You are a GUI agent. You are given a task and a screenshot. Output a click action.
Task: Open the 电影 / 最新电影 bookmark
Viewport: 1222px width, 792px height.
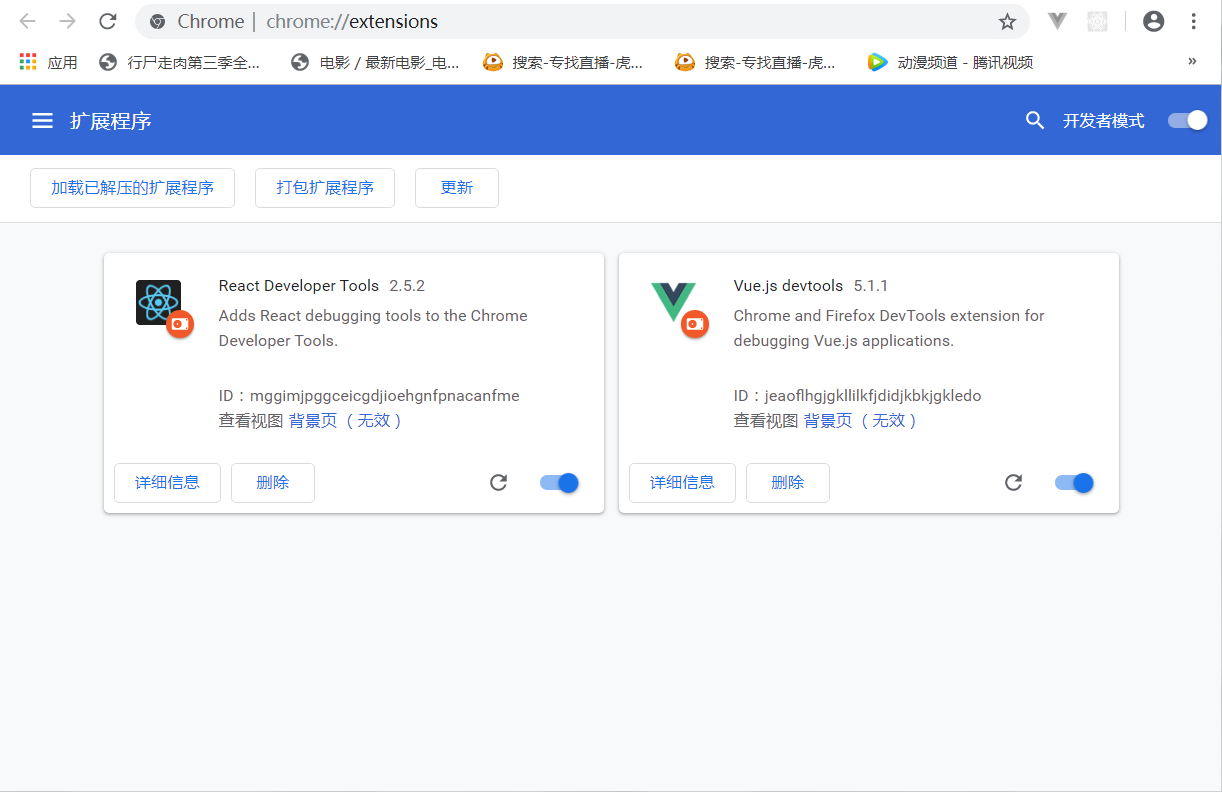[x=375, y=62]
